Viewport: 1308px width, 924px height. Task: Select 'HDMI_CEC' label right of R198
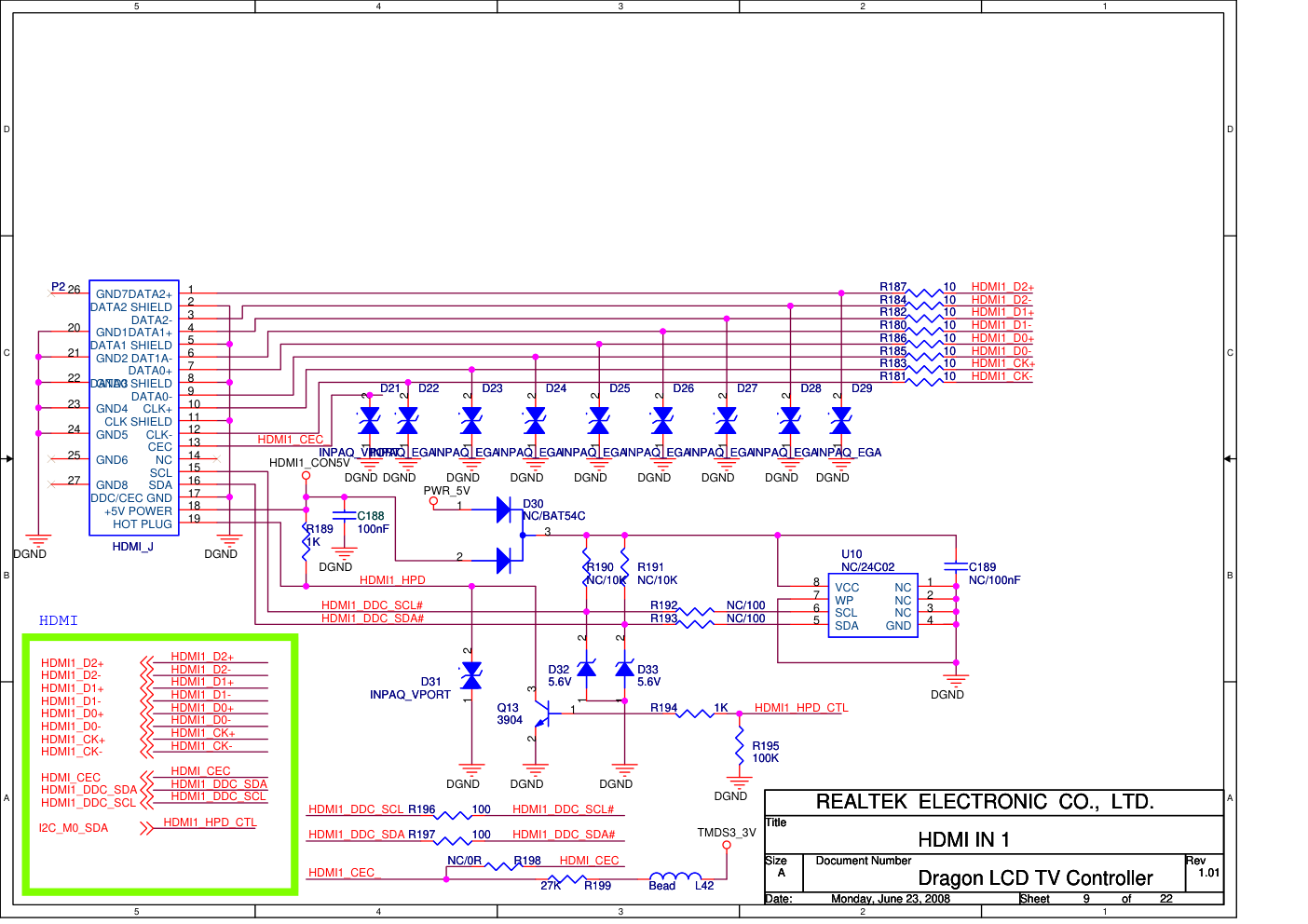(x=589, y=861)
